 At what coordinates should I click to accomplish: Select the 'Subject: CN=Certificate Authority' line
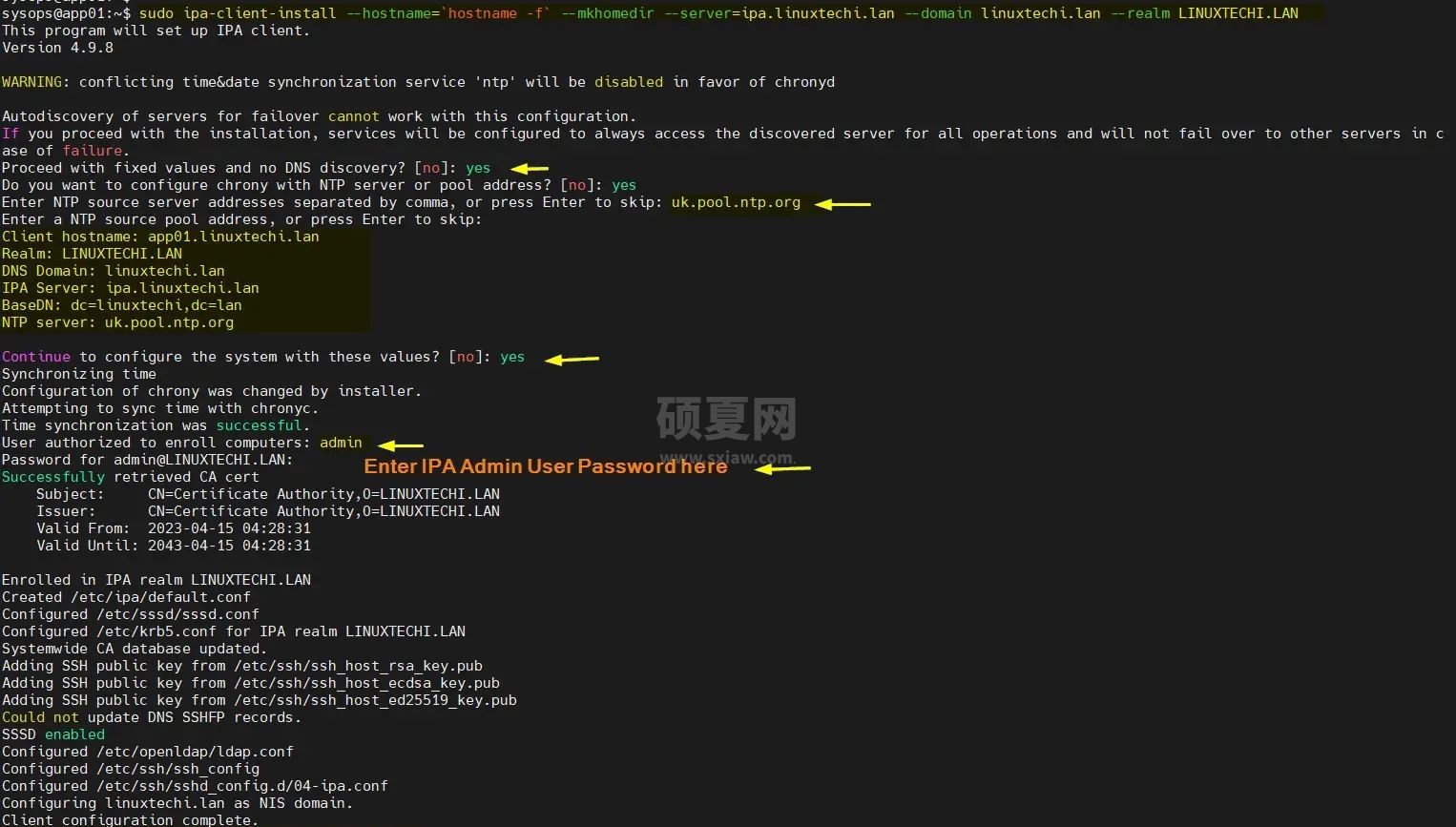click(268, 494)
